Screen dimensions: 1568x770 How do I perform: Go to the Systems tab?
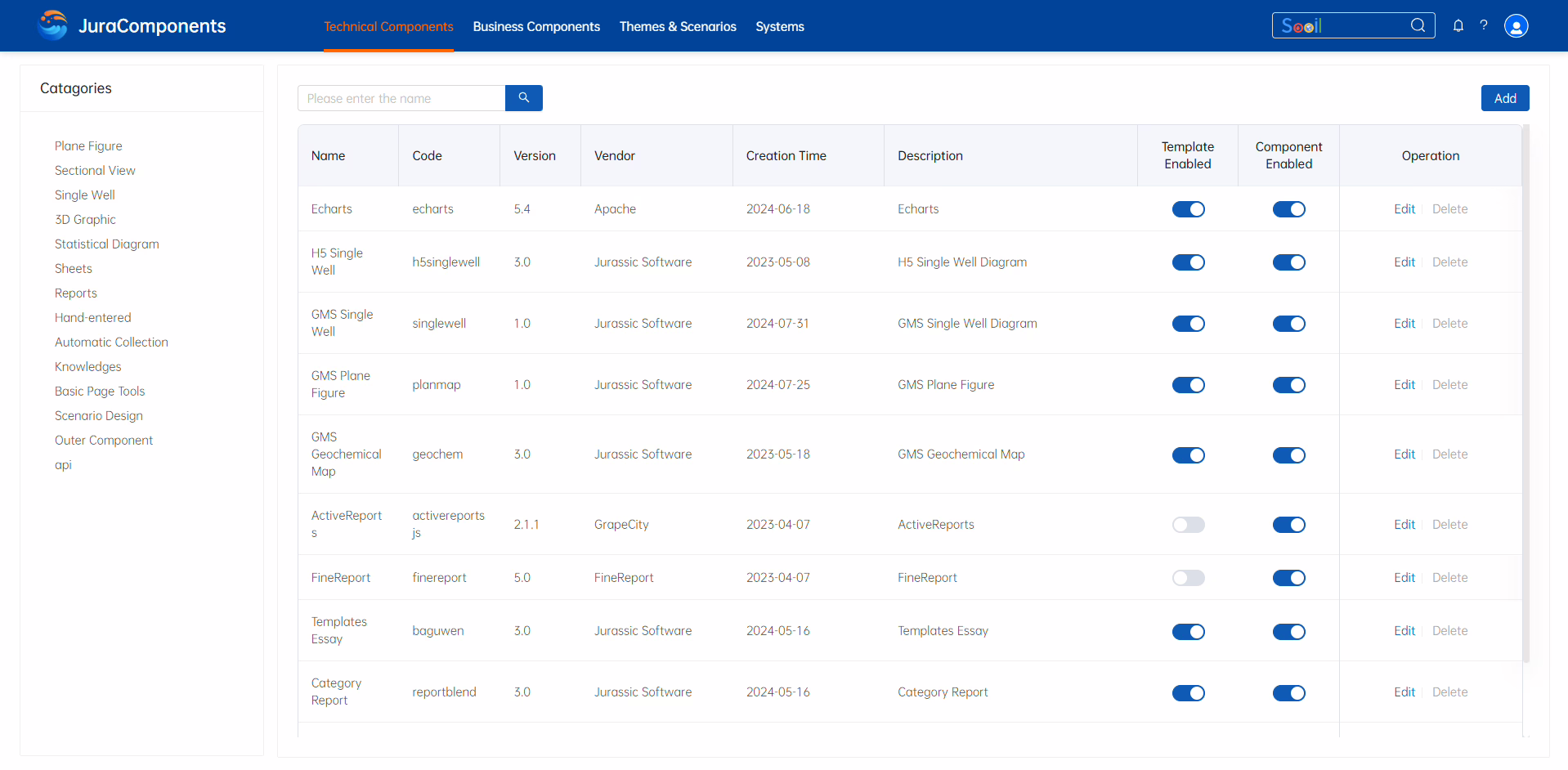tap(779, 27)
